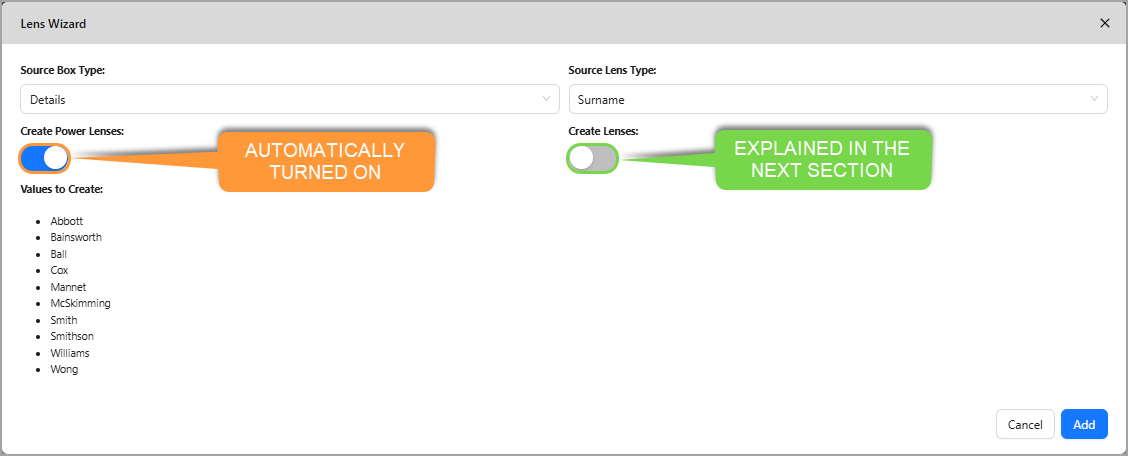Click the Cox value entry
This screenshot has width=1128, height=456.
[60, 270]
